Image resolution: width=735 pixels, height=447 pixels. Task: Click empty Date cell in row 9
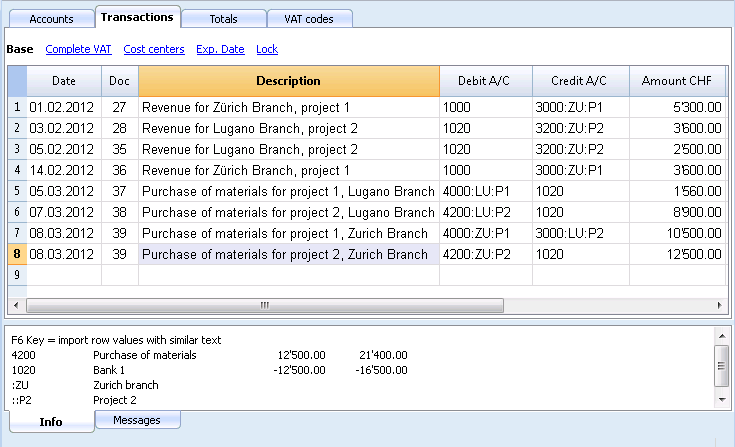coord(64,275)
